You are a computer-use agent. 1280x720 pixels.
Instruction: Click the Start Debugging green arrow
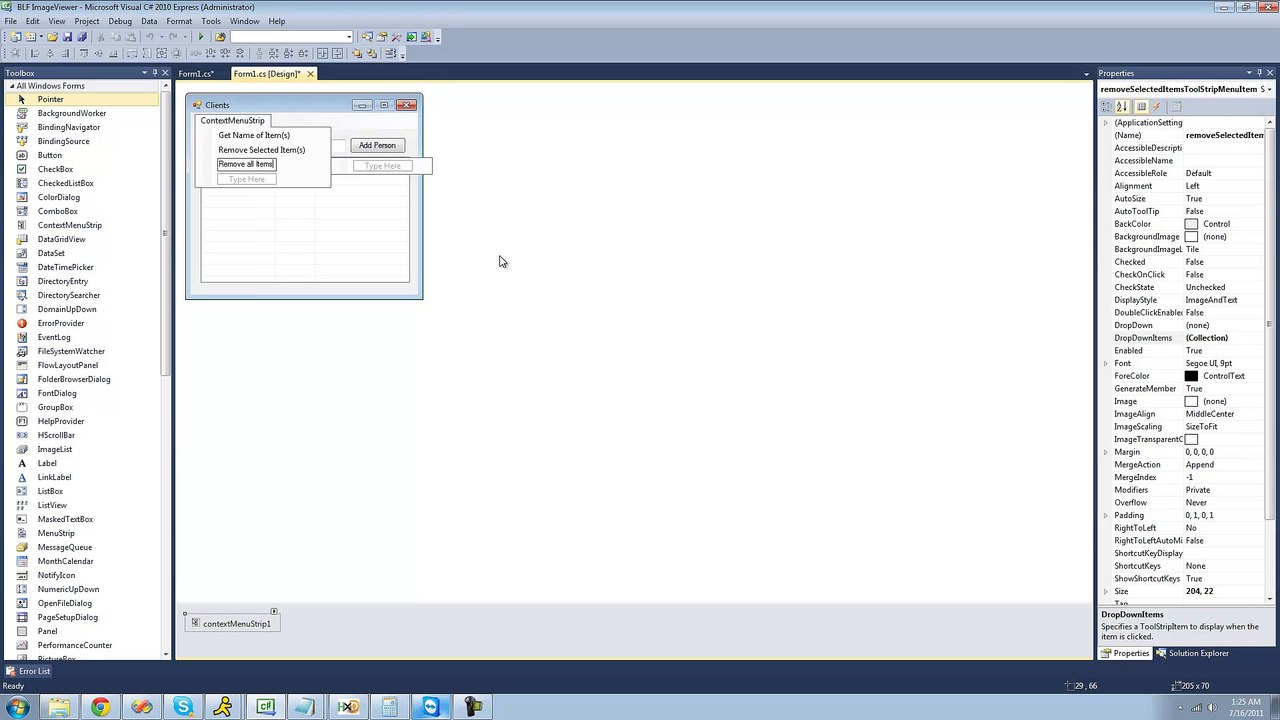pyautogui.click(x=201, y=37)
